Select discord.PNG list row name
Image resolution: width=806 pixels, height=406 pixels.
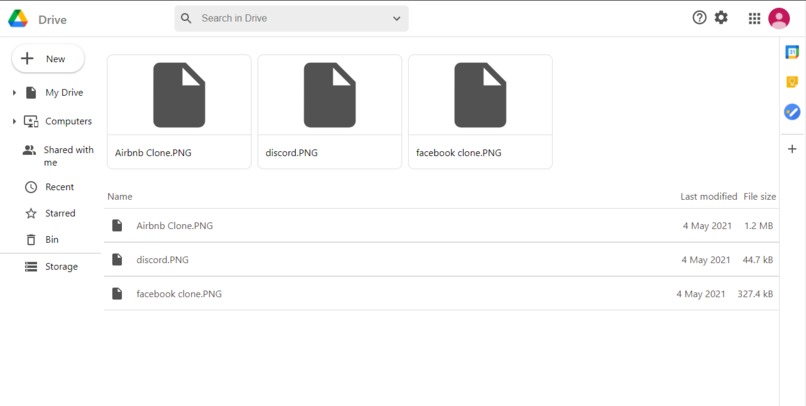tap(162, 260)
